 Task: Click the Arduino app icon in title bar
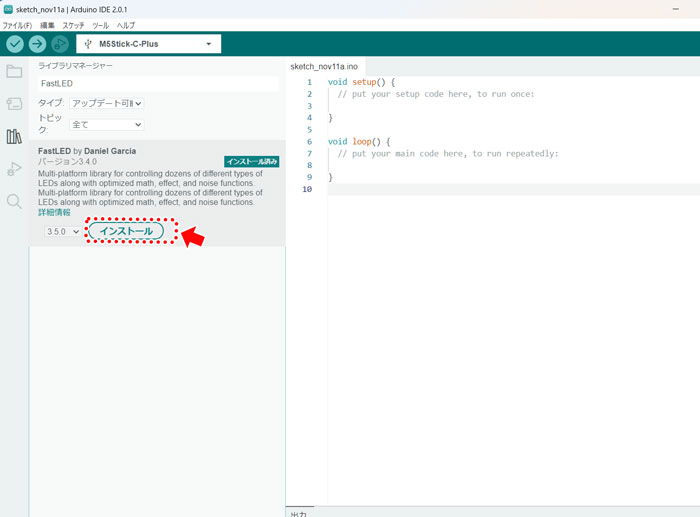coord(8,9)
